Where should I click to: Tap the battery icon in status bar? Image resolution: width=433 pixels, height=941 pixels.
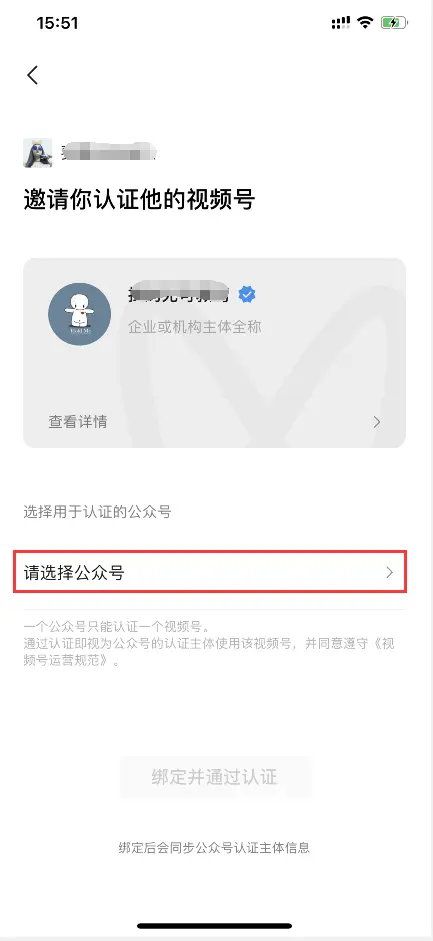[393, 23]
